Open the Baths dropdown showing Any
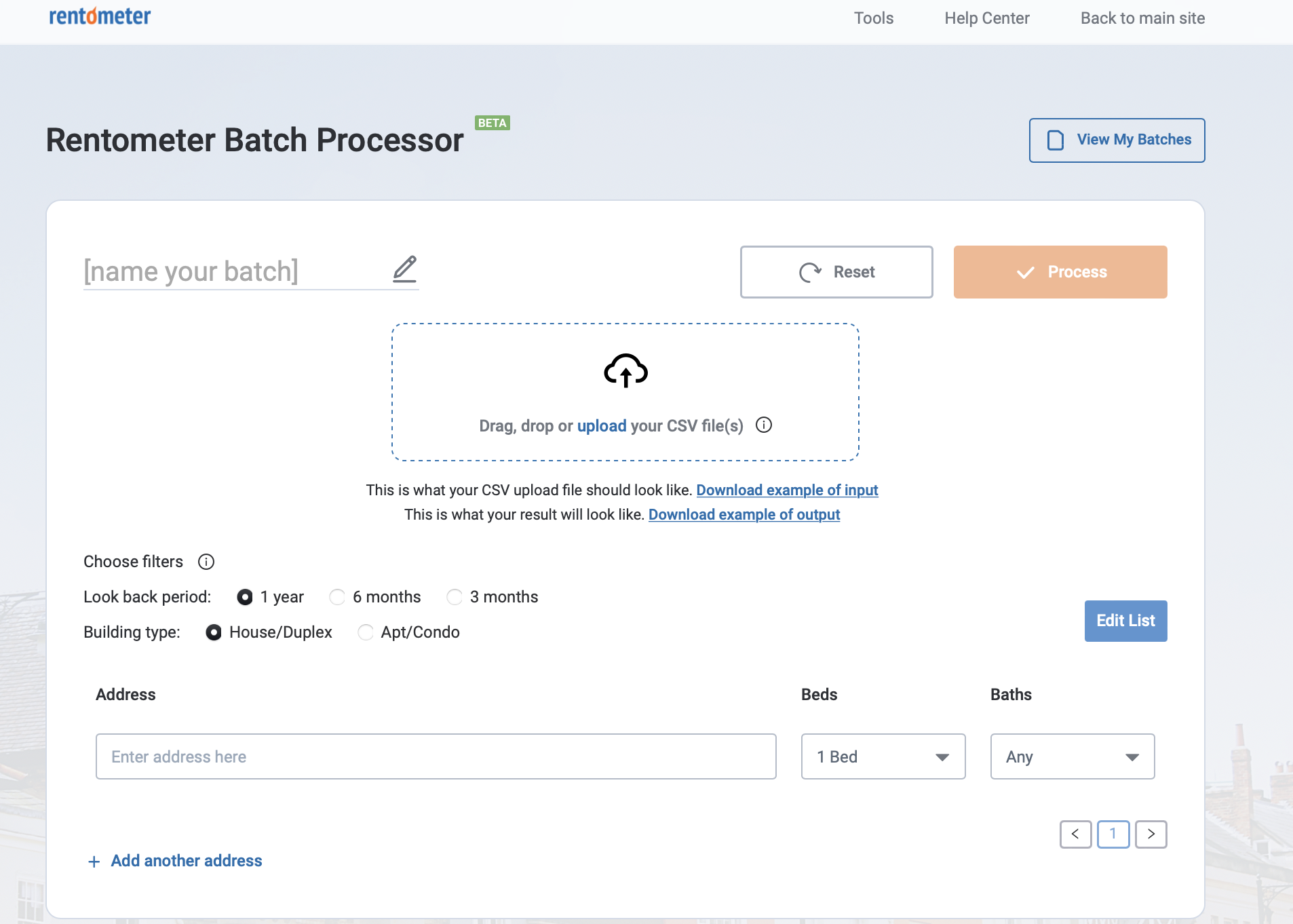This screenshot has height=924, width=1293. (x=1073, y=756)
